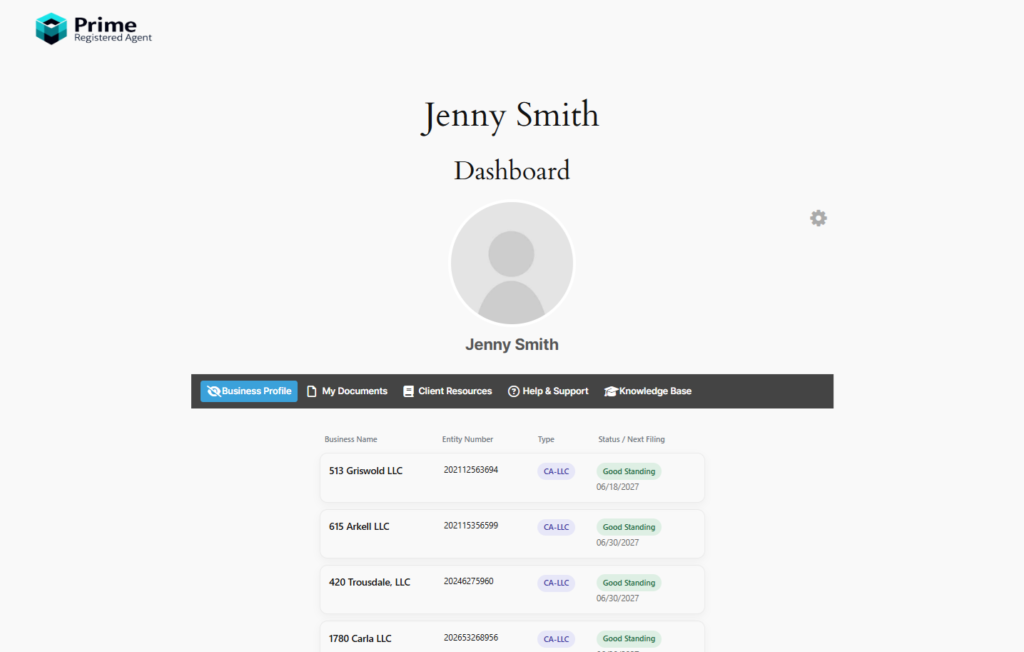Image resolution: width=1024 pixels, height=652 pixels.
Task: Click the CA-LLC badge for 615 Arkell LLC
Action: [x=556, y=527]
